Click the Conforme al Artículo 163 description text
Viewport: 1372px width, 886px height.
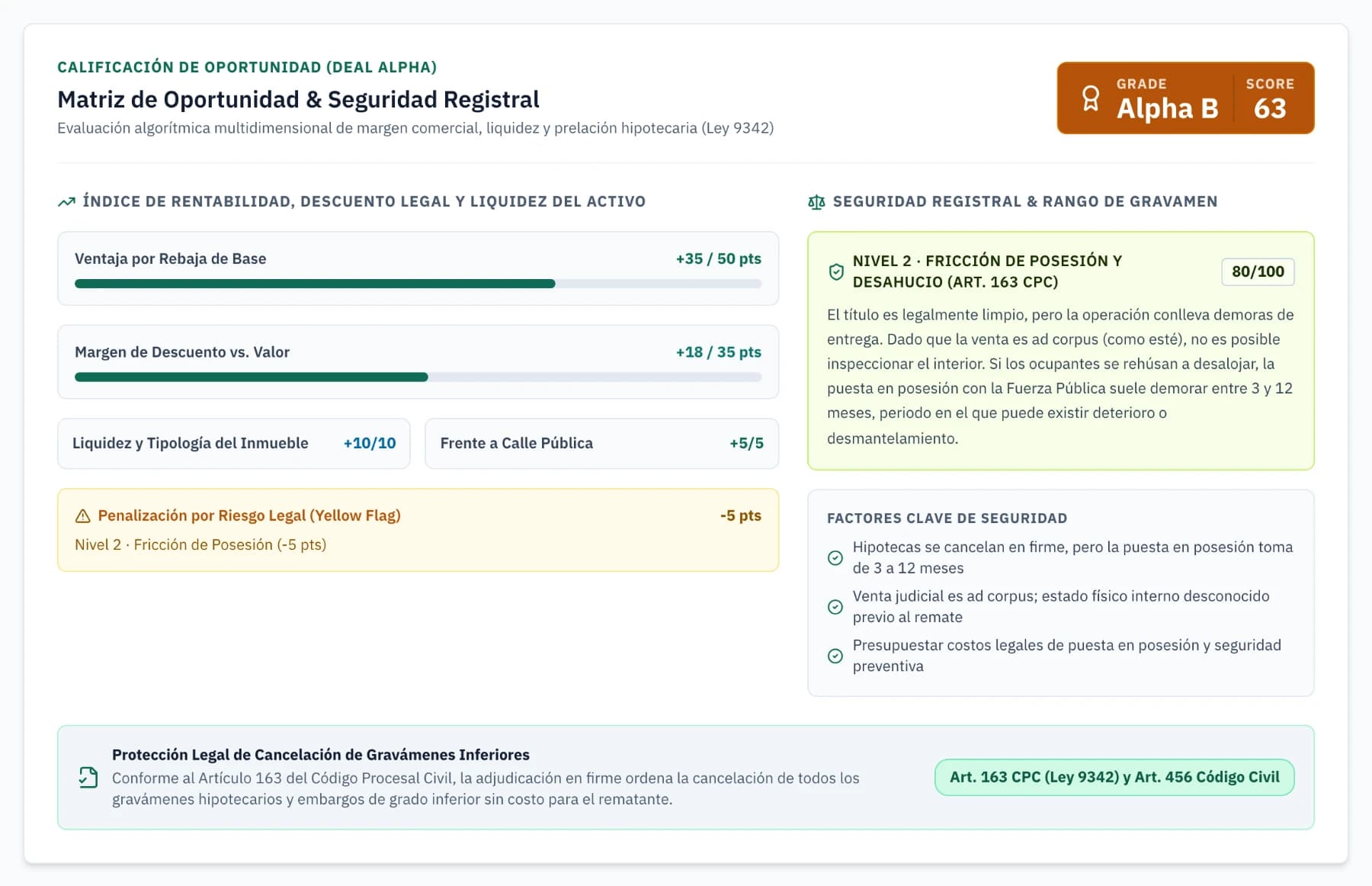pos(486,788)
